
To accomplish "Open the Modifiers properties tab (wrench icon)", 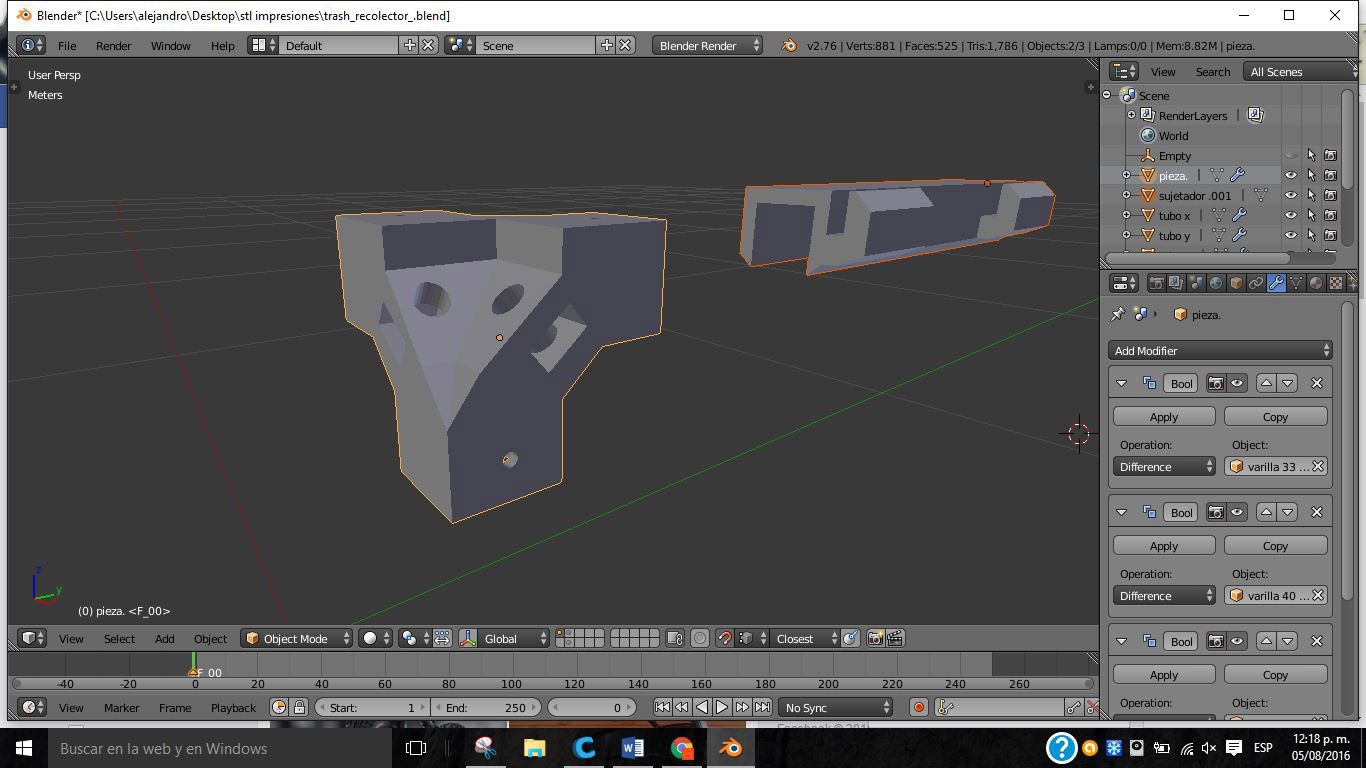I will (1276, 283).
